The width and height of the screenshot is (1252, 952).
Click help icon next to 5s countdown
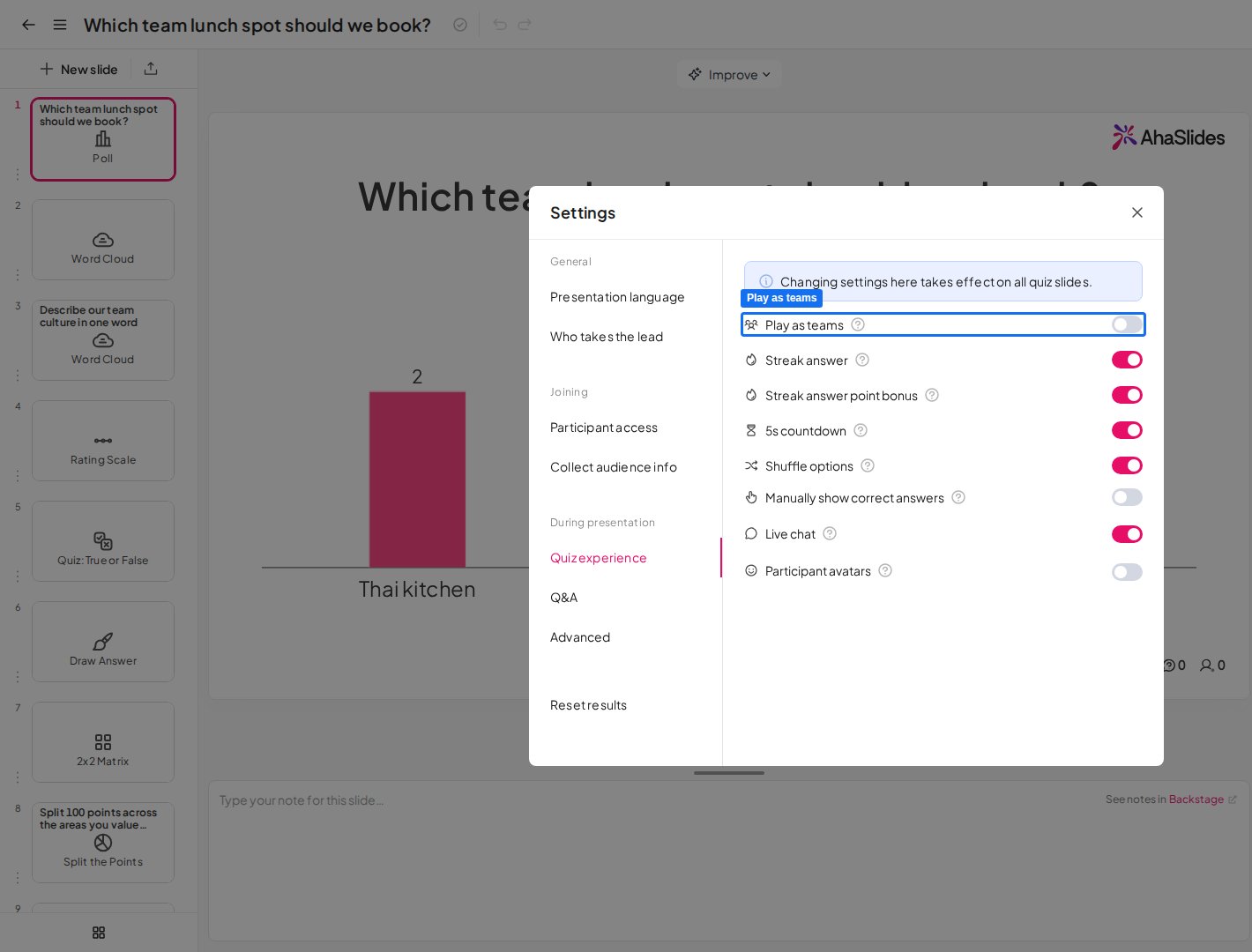861,430
